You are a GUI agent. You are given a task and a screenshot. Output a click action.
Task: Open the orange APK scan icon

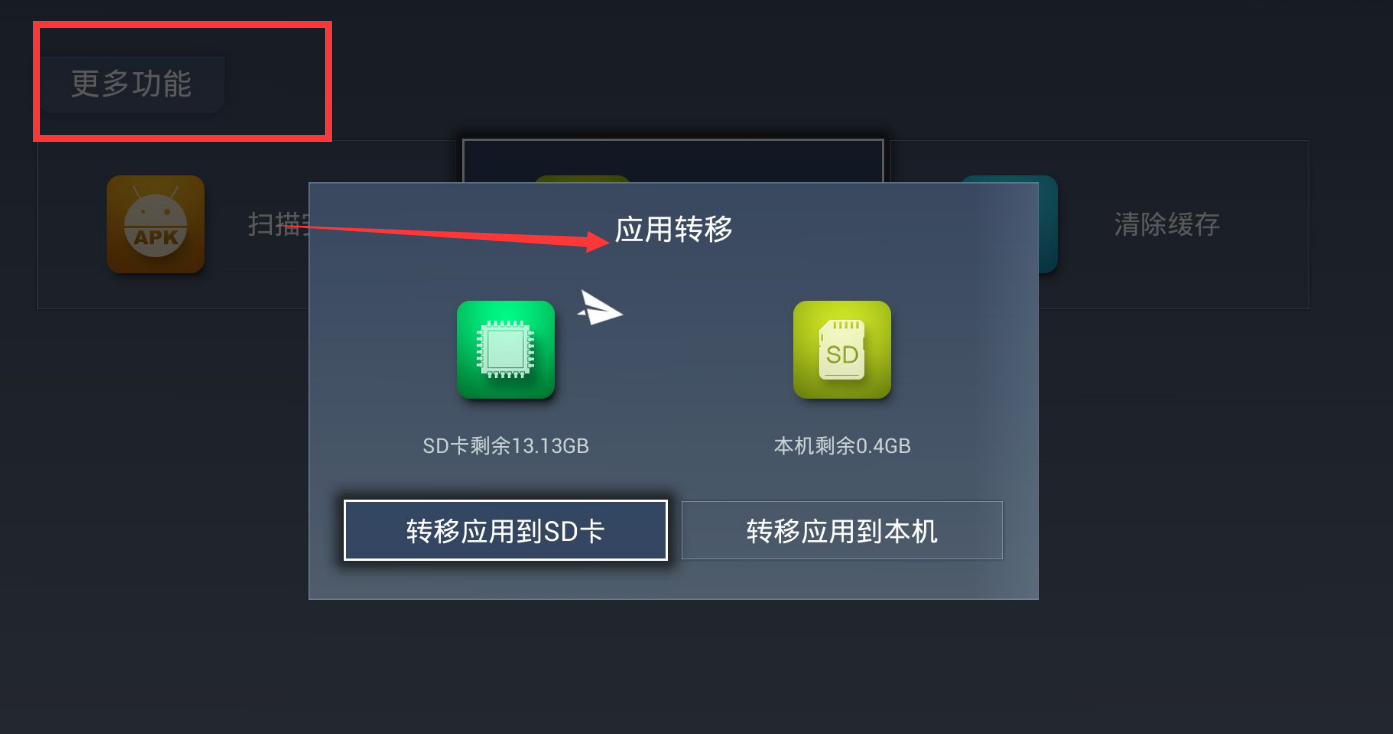point(156,224)
